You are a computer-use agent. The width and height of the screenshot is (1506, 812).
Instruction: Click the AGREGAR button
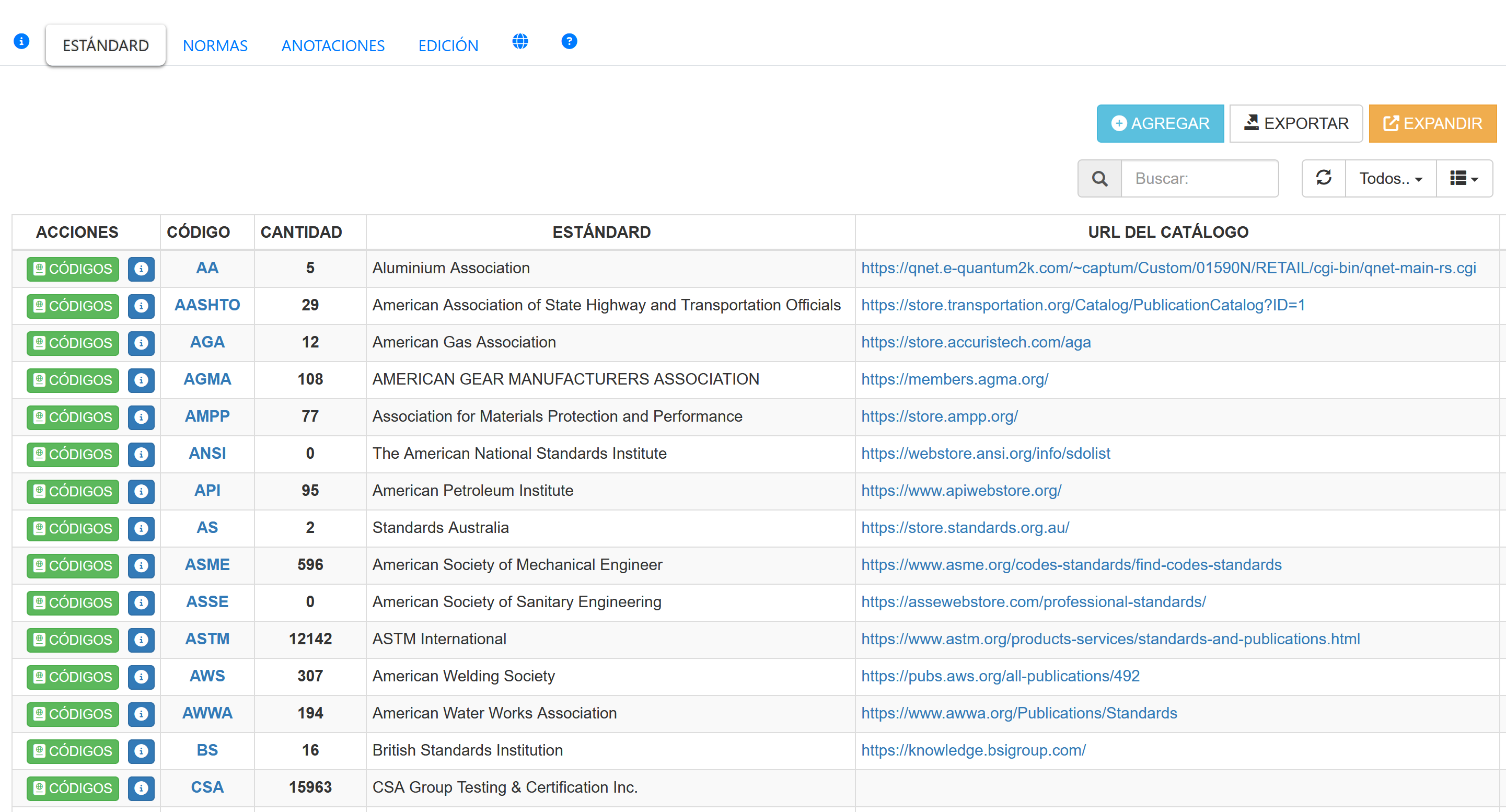click(1160, 123)
